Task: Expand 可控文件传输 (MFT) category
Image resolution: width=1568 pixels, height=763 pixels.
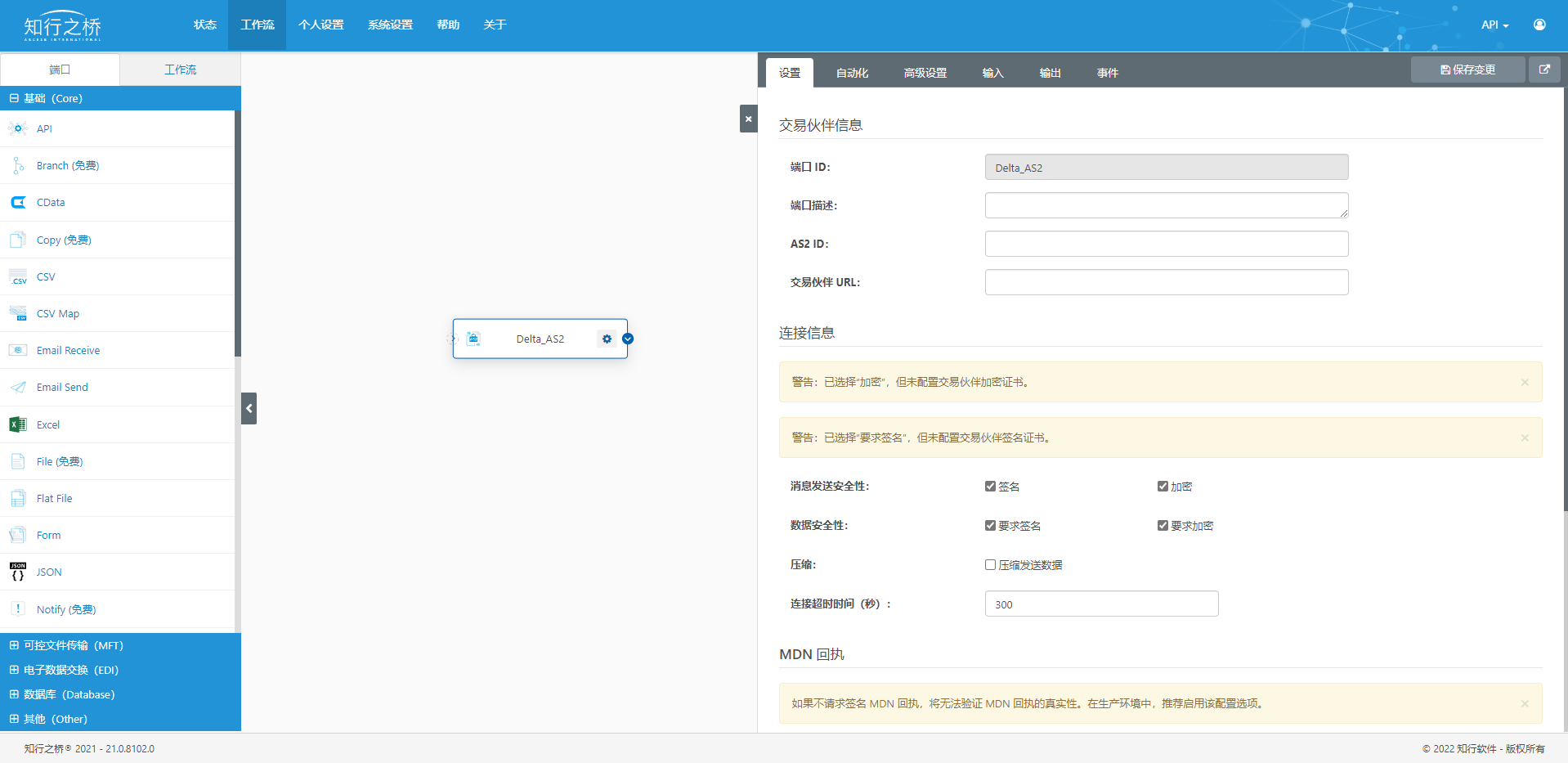Action: (x=120, y=645)
